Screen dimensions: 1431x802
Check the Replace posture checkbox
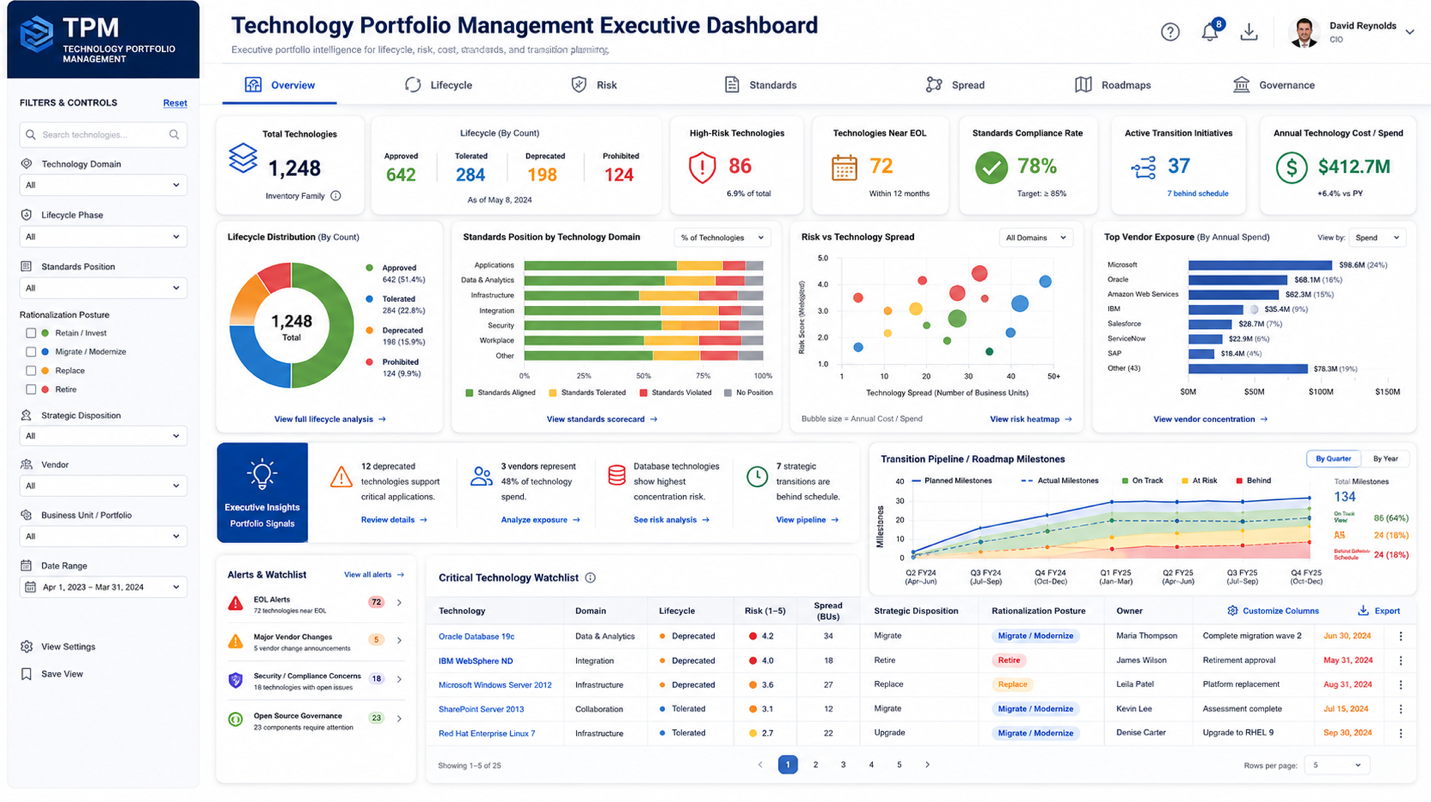pyautogui.click(x=31, y=371)
